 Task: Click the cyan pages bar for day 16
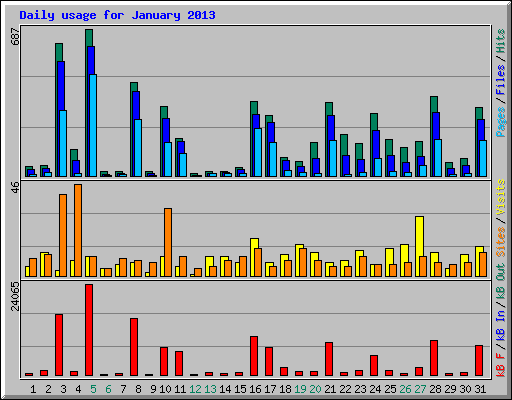258,152
